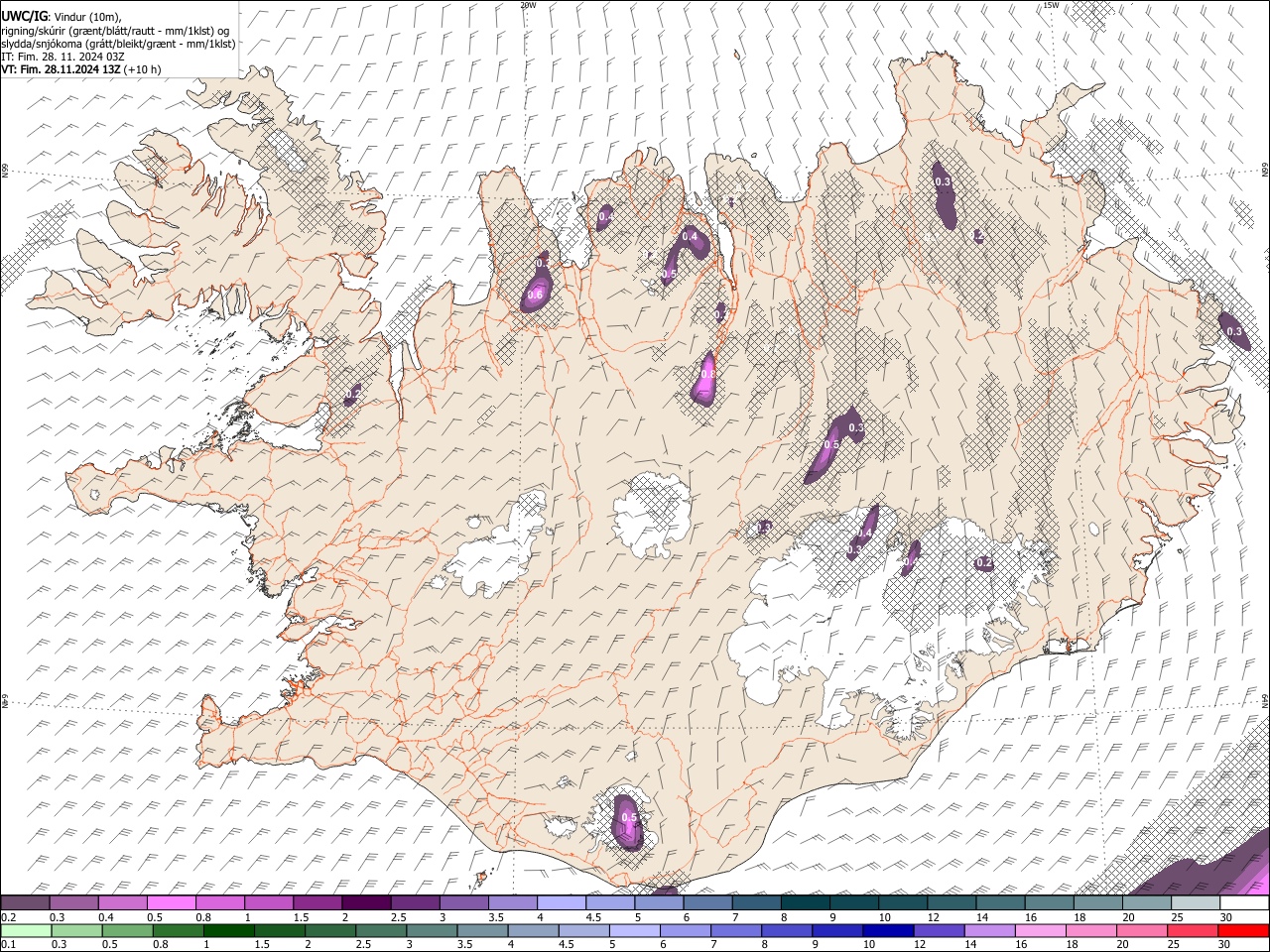Click the '0.2' snow value in western Iceland
Image resolution: width=1270 pixels, height=952 pixels.
pos(352,395)
